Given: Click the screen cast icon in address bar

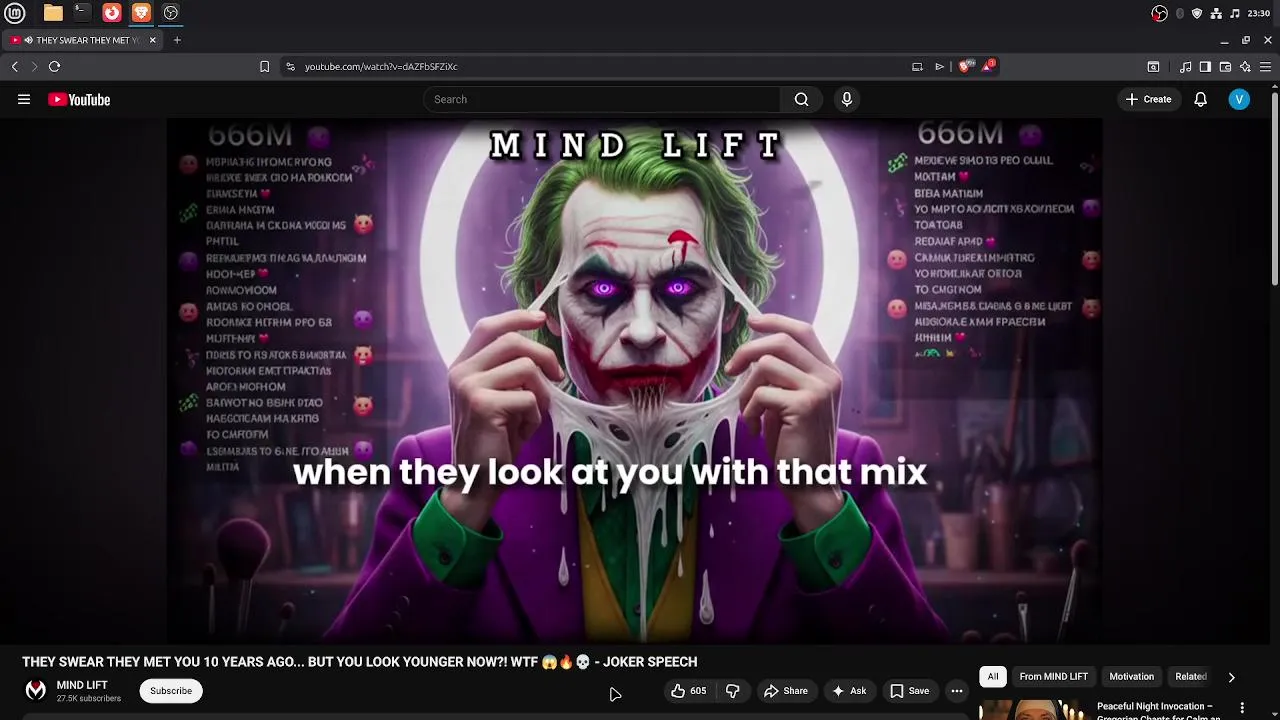Looking at the screenshot, I should tap(917, 66).
